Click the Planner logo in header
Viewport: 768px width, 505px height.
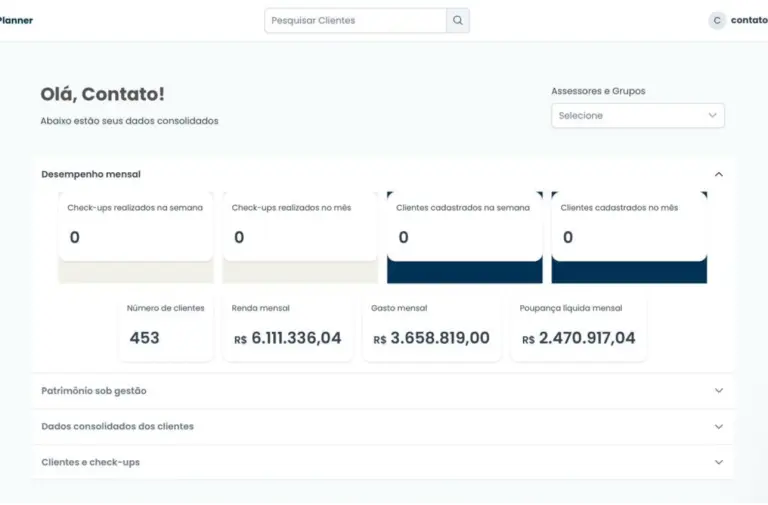point(16,20)
